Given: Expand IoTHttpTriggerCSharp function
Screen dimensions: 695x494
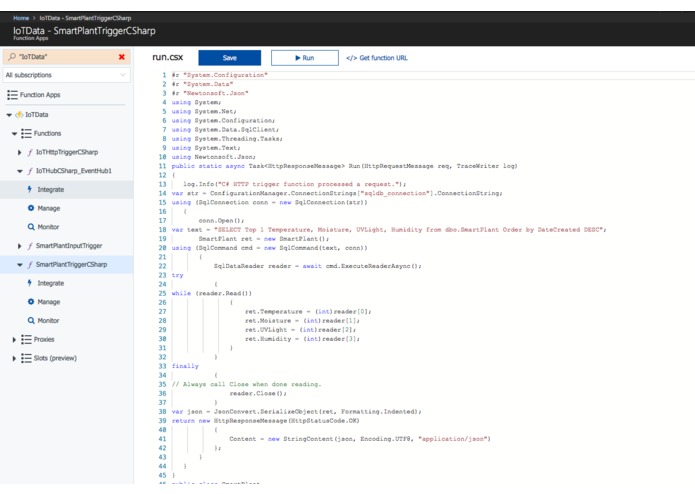Looking at the screenshot, I should click(20, 152).
